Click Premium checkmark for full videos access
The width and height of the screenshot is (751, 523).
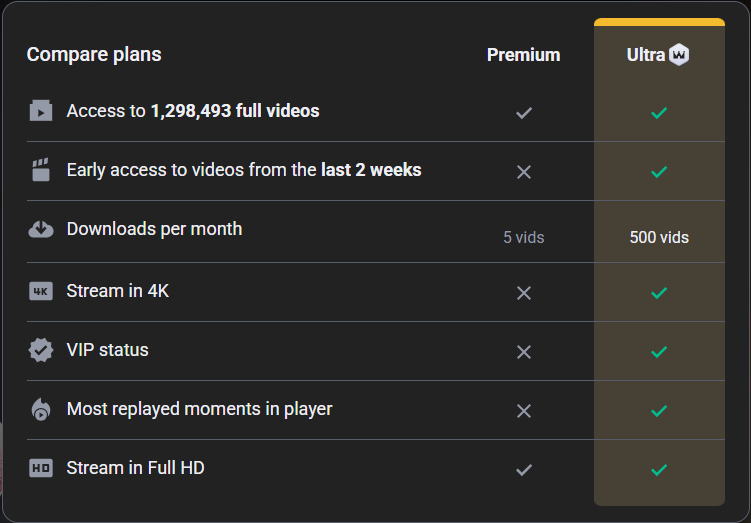point(523,113)
